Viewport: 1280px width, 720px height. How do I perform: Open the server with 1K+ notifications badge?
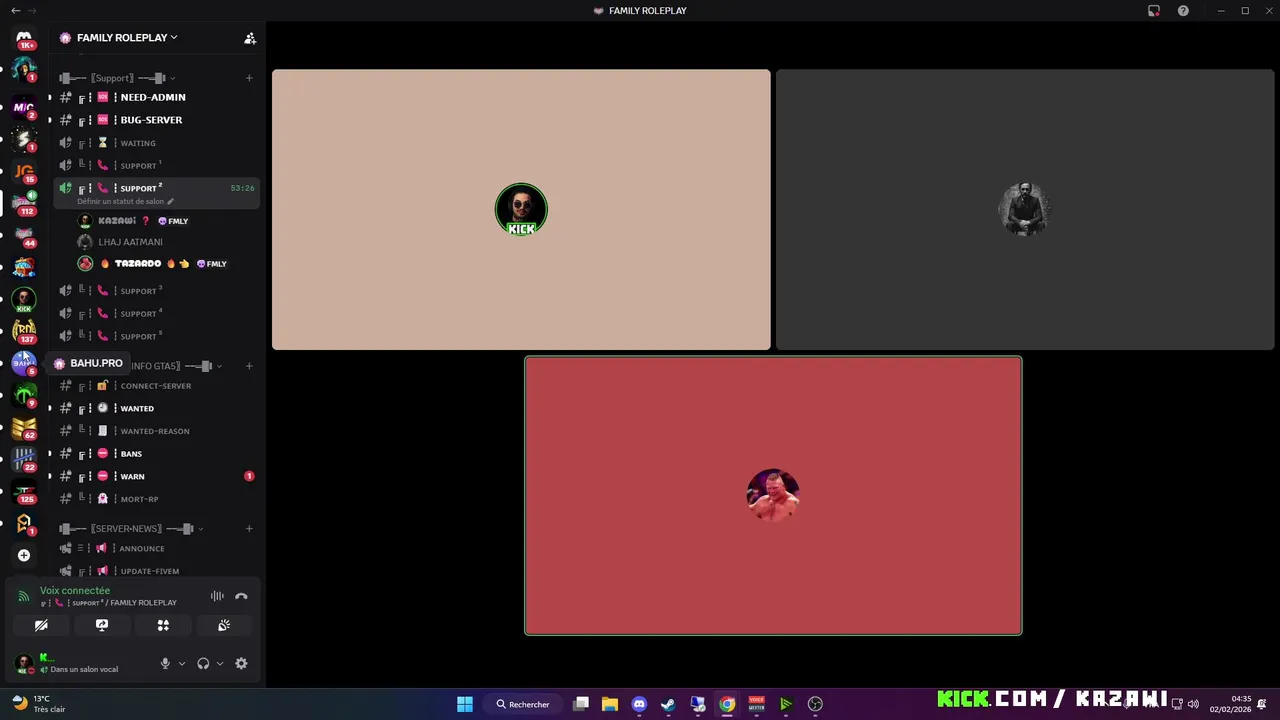[24, 37]
